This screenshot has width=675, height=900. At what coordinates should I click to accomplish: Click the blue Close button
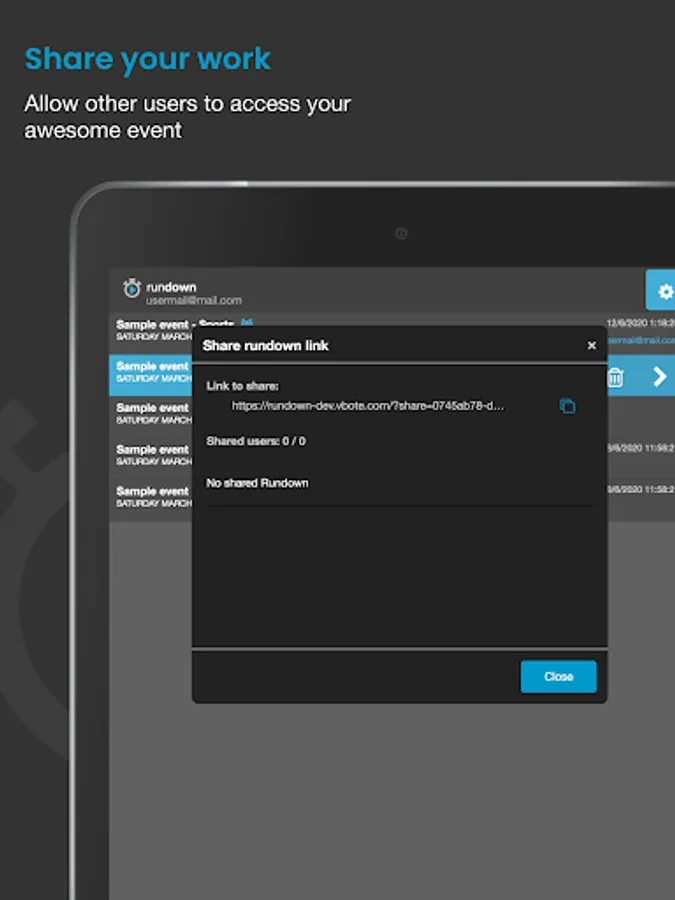tap(558, 677)
